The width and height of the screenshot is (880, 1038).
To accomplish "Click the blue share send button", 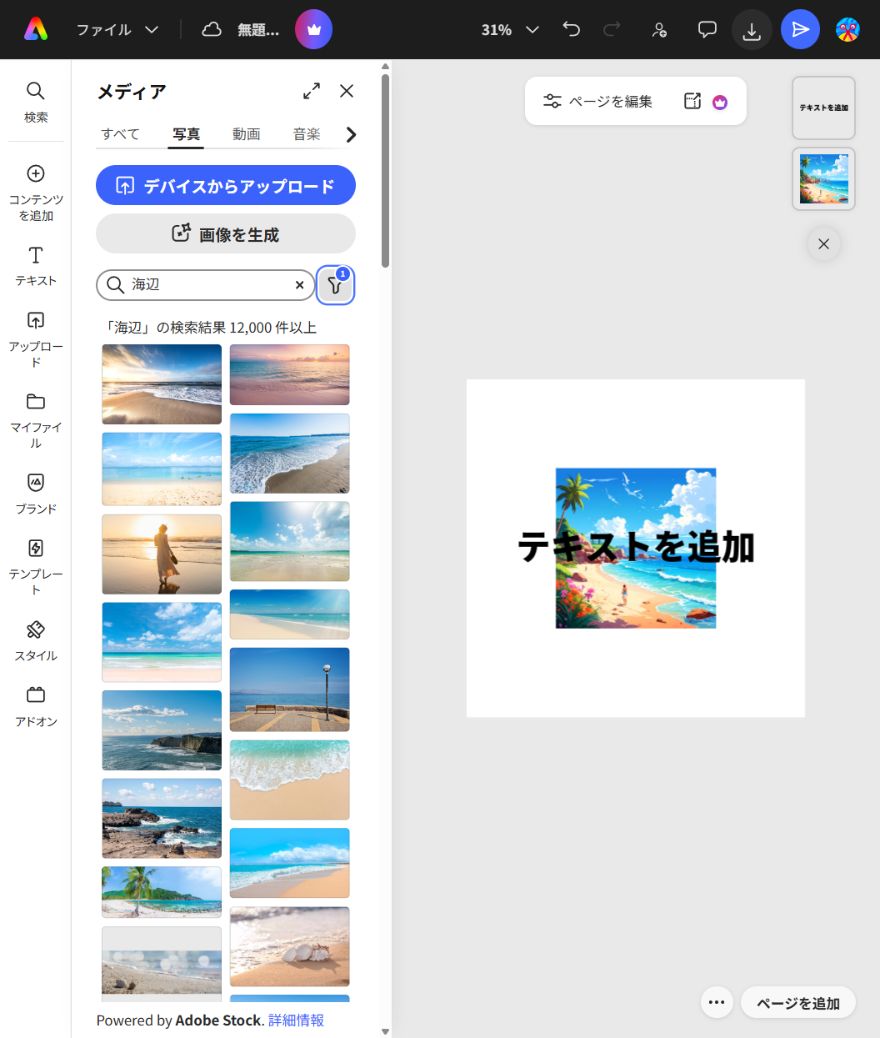I will [x=800, y=29].
